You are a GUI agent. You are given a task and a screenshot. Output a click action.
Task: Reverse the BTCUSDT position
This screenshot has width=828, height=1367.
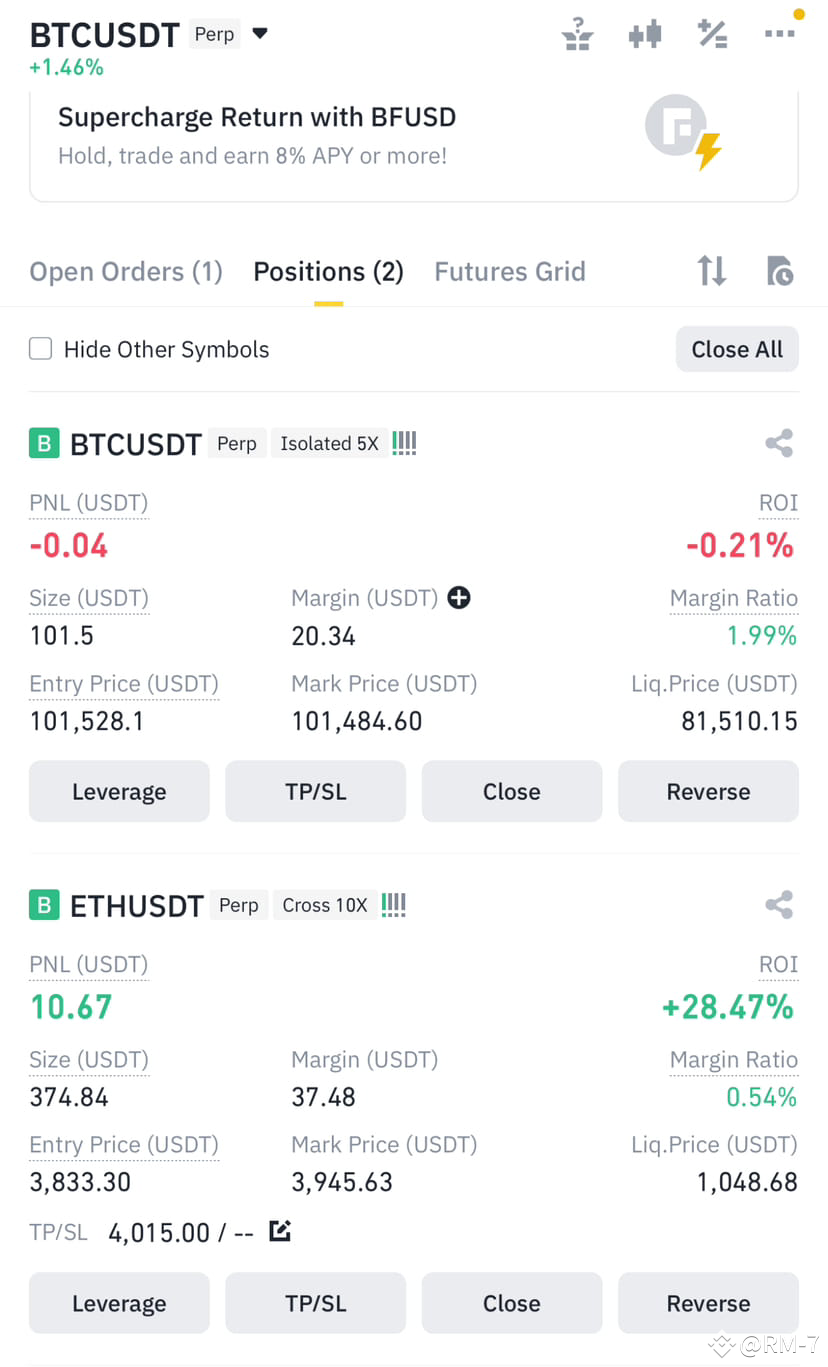click(x=708, y=792)
